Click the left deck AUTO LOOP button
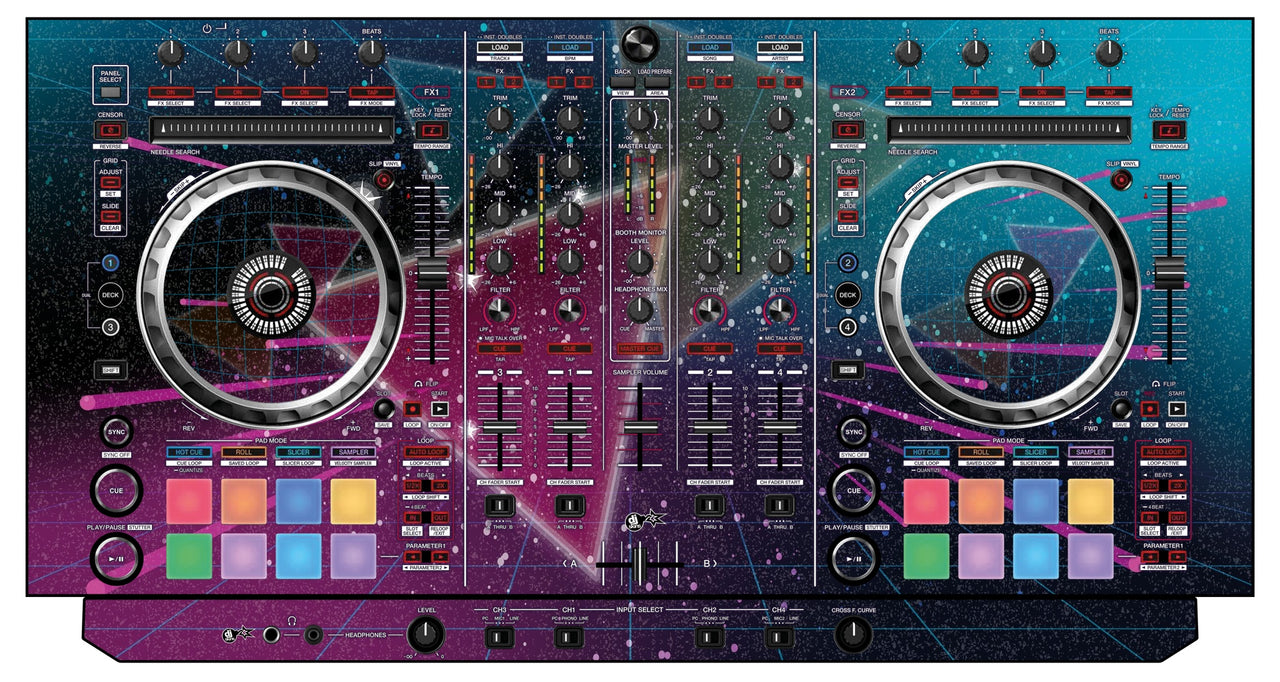1280x682 pixels. click(427, 453)
